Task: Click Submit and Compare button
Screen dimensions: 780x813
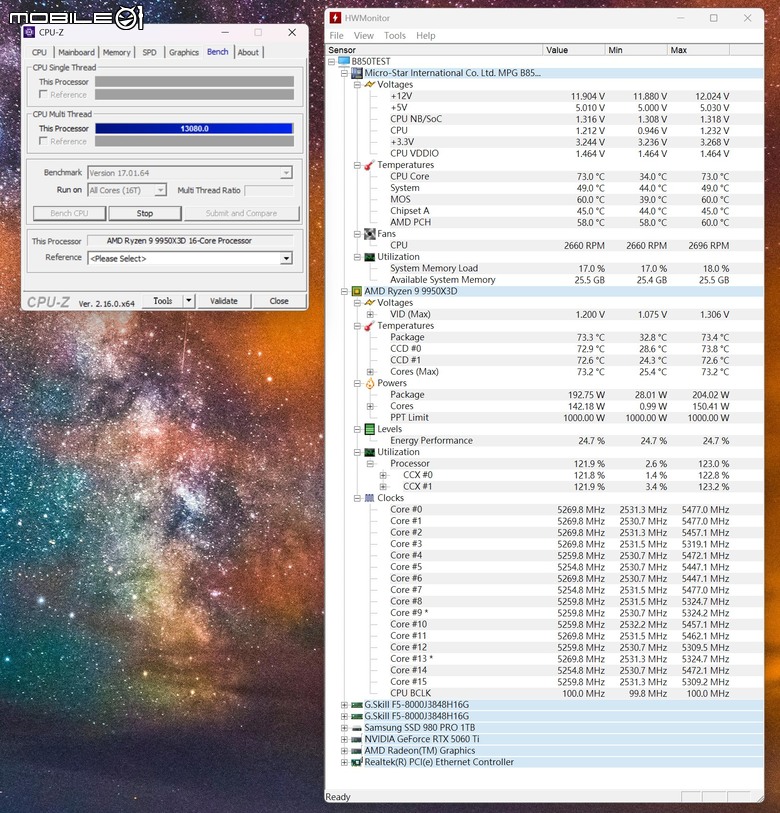Action: click(241, 213)
